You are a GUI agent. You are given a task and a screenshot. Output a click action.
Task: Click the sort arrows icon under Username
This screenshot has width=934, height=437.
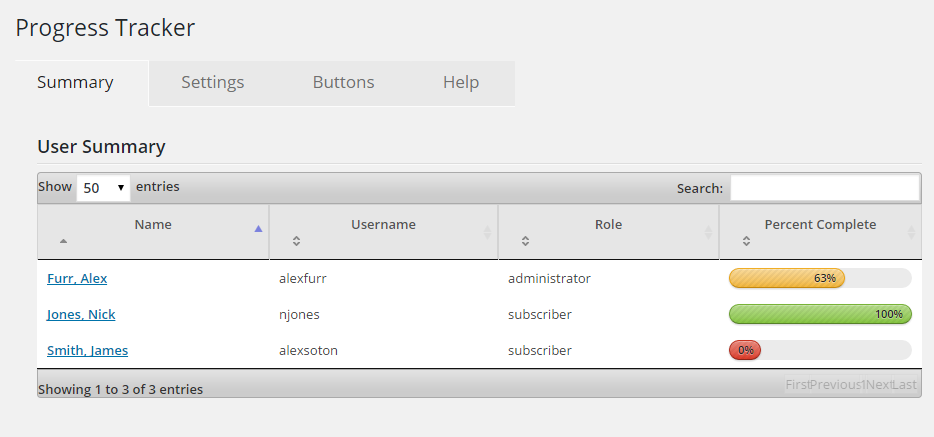tap(296, 241)
